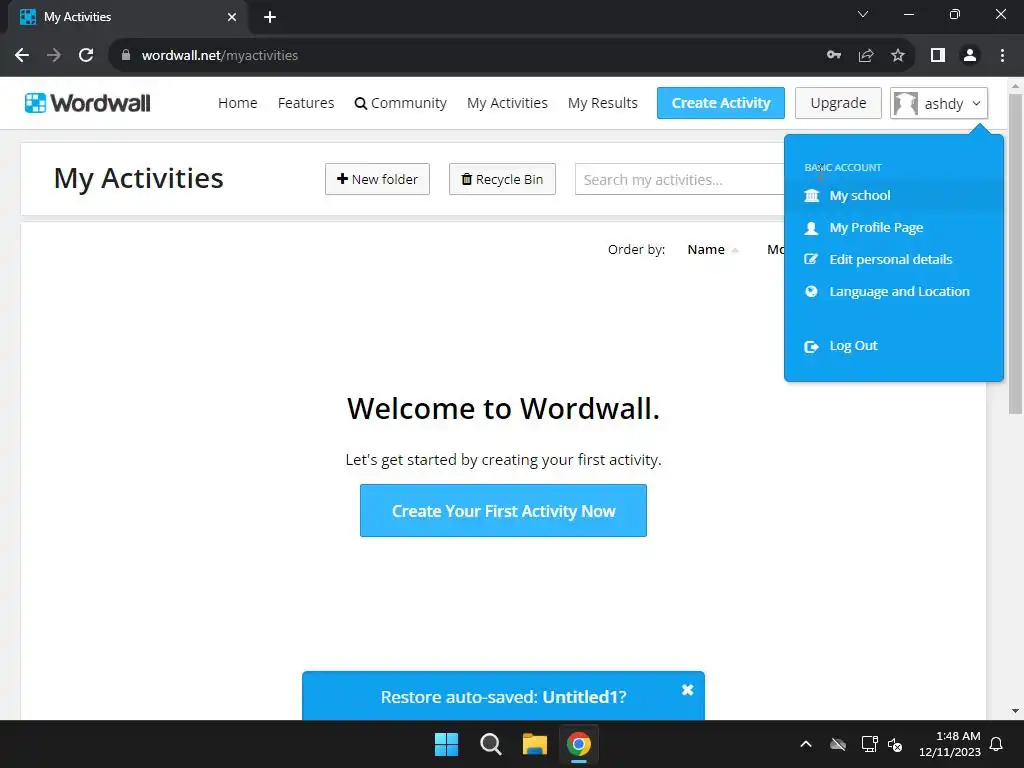The height and width of the screenshot is (768, 1024).
Task: Click the edit pencil icon for personal details
Action: 811,259
